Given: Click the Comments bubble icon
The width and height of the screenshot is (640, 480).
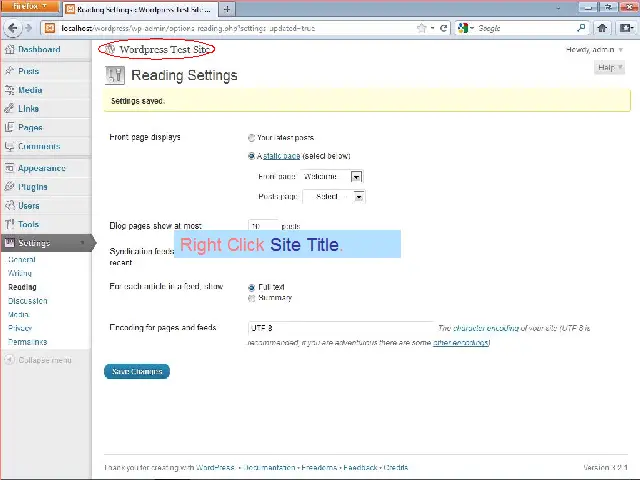Looking at the screenshot, I should click(9, 147).
